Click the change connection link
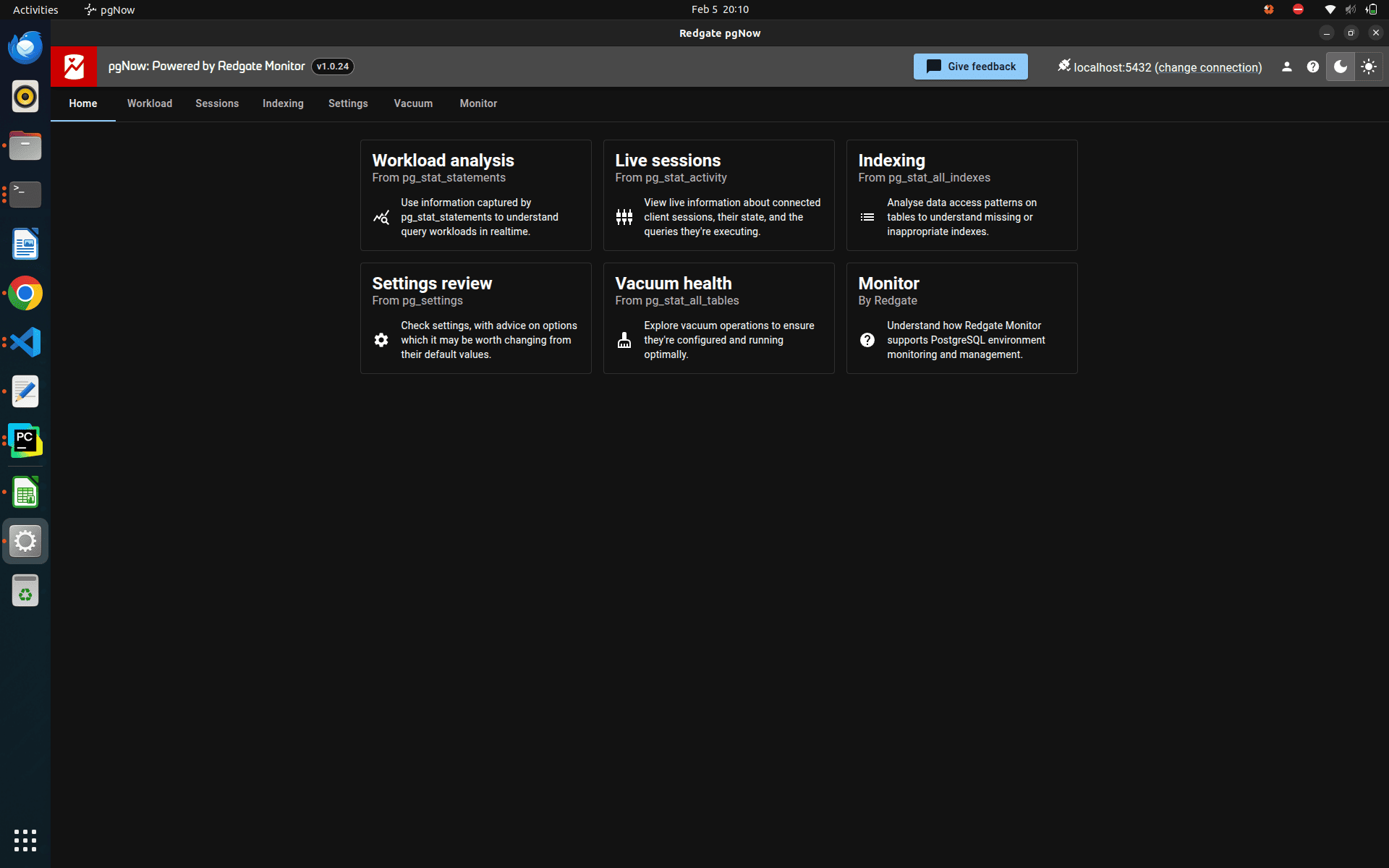 [1208, 67]
